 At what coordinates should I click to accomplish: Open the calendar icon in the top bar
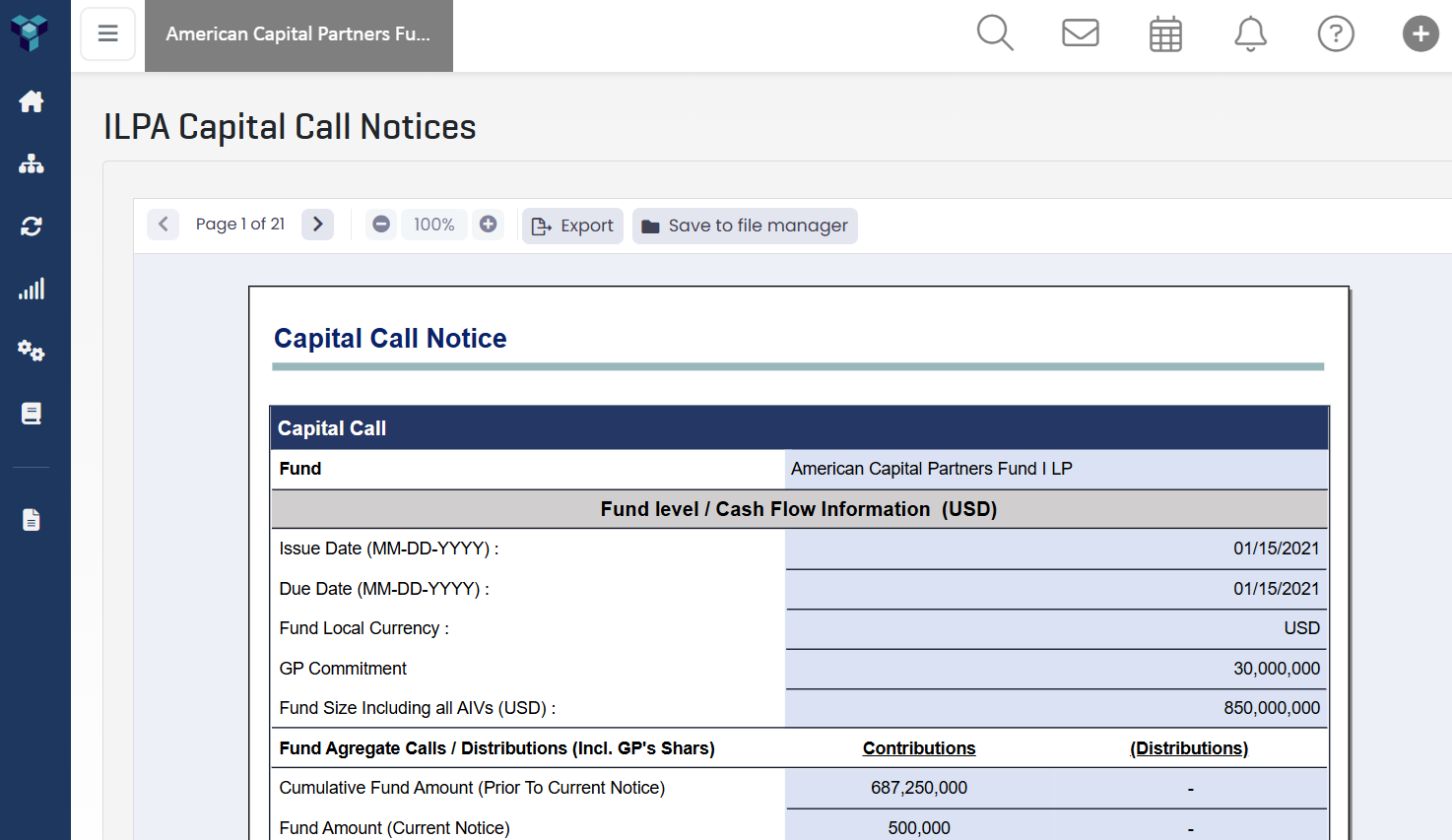[x=1164, y=32]
